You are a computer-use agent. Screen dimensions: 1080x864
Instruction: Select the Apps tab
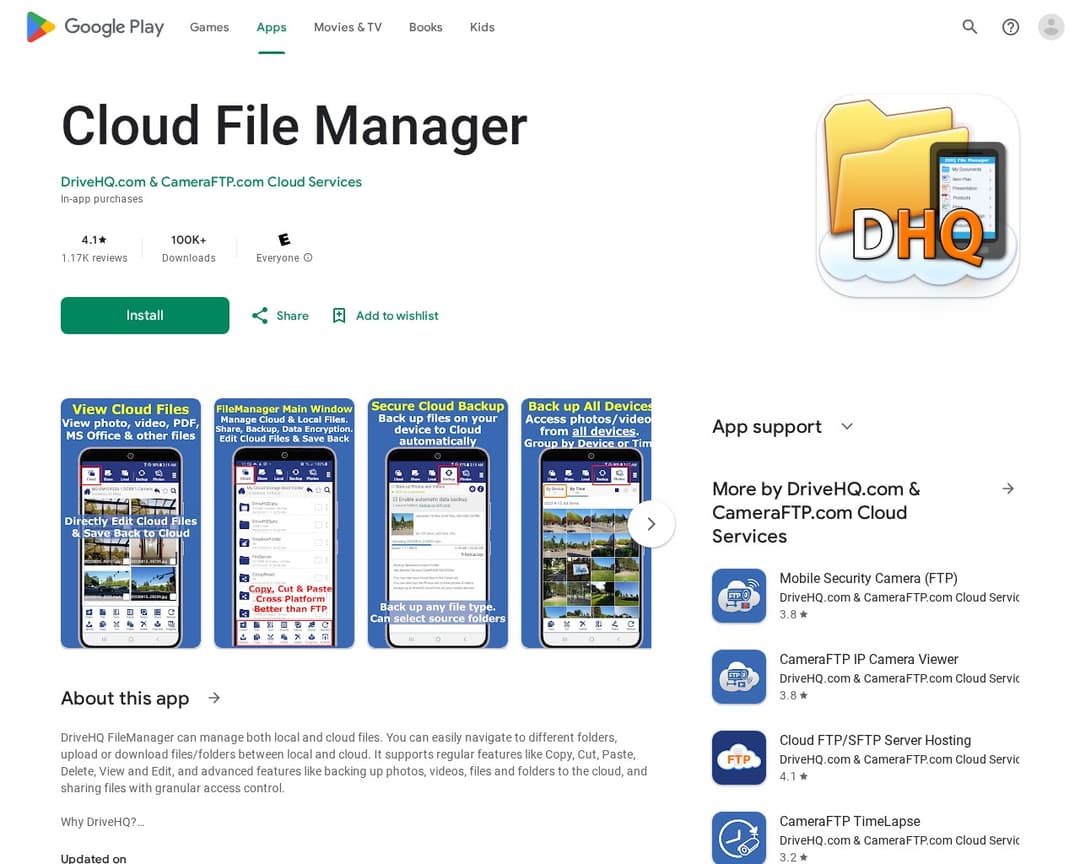tap(271, 27)
